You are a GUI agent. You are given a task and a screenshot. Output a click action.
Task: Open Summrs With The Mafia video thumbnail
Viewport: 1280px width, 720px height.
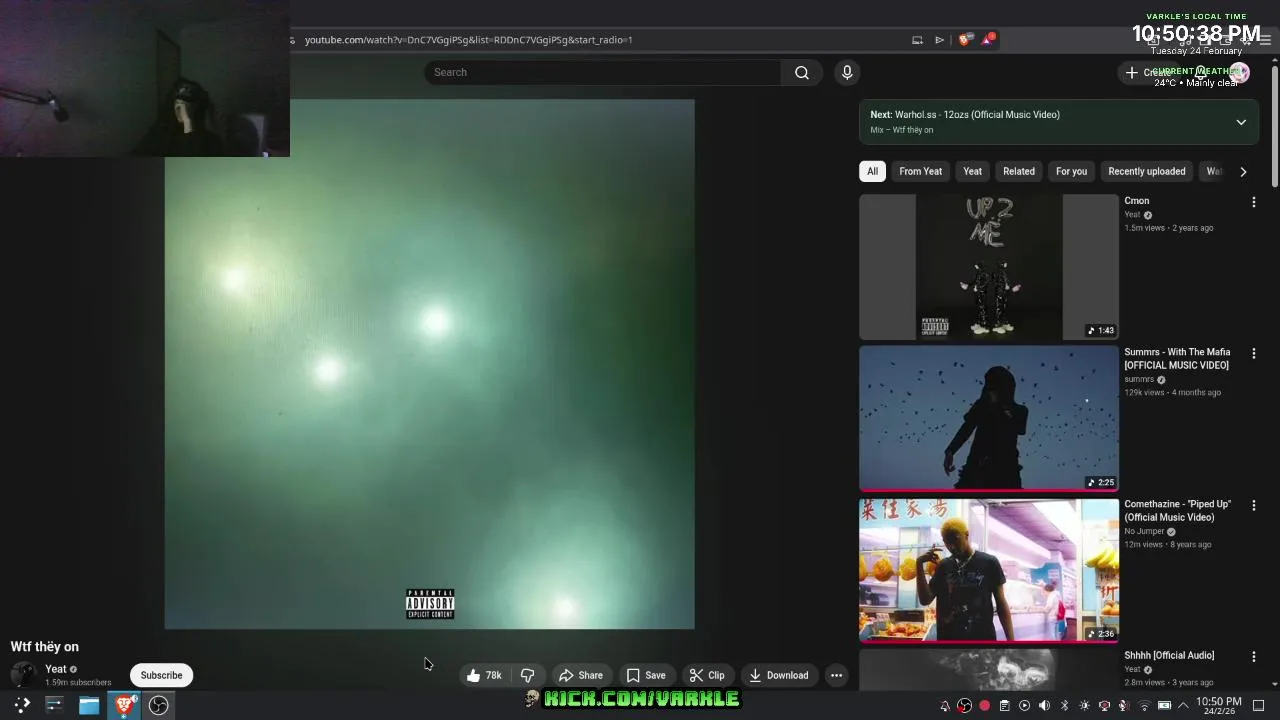pos(989,418)
